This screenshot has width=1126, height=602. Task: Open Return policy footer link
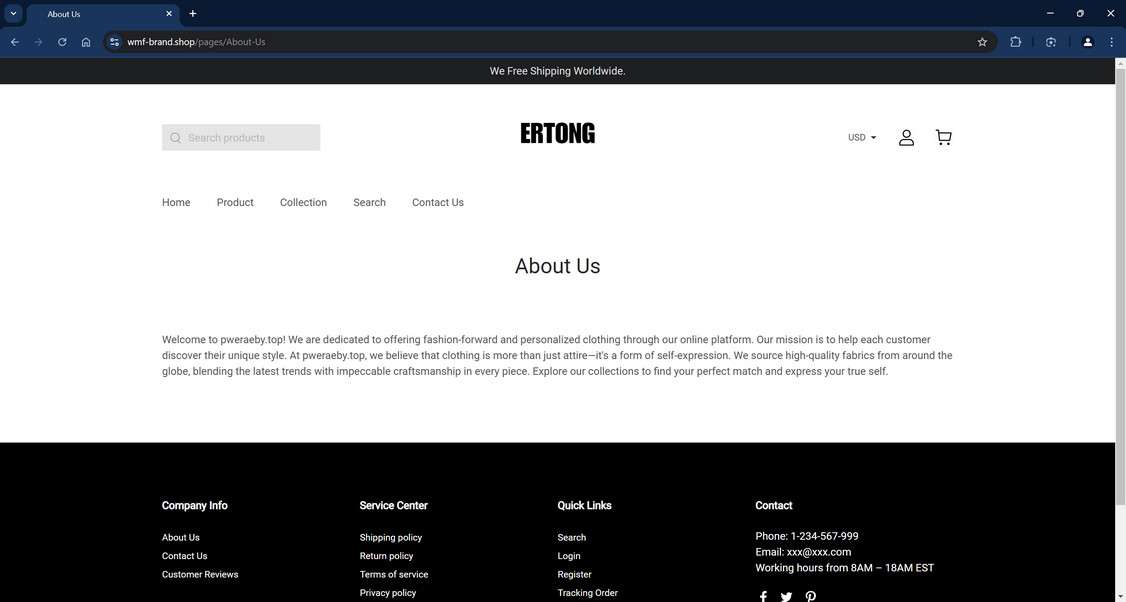(x=386, y=556)
